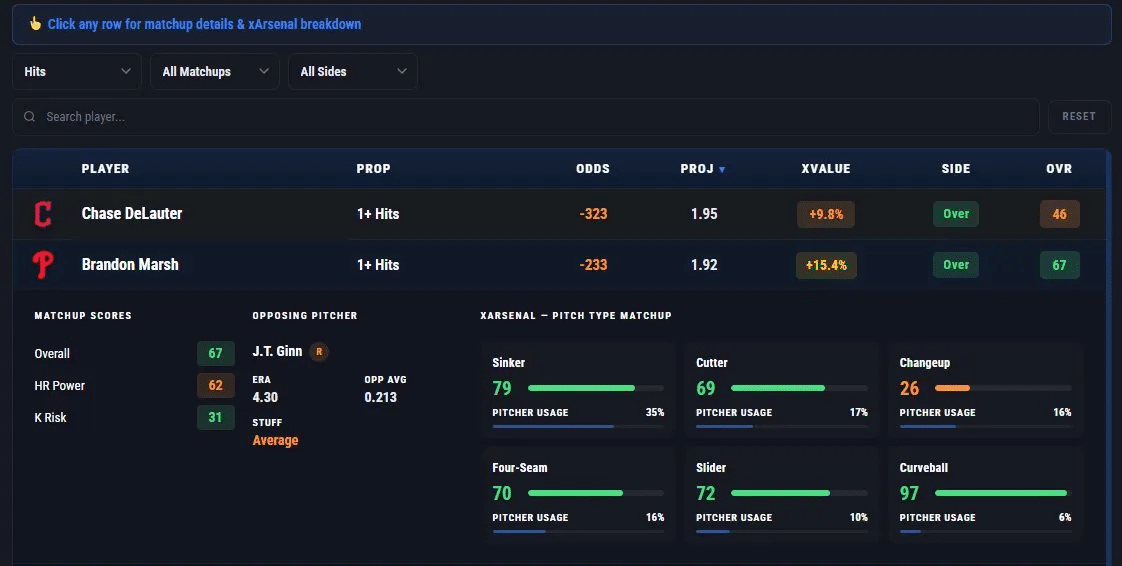
Task: Click the Four-Seam matchup score bar
Action: click(596, 493)
